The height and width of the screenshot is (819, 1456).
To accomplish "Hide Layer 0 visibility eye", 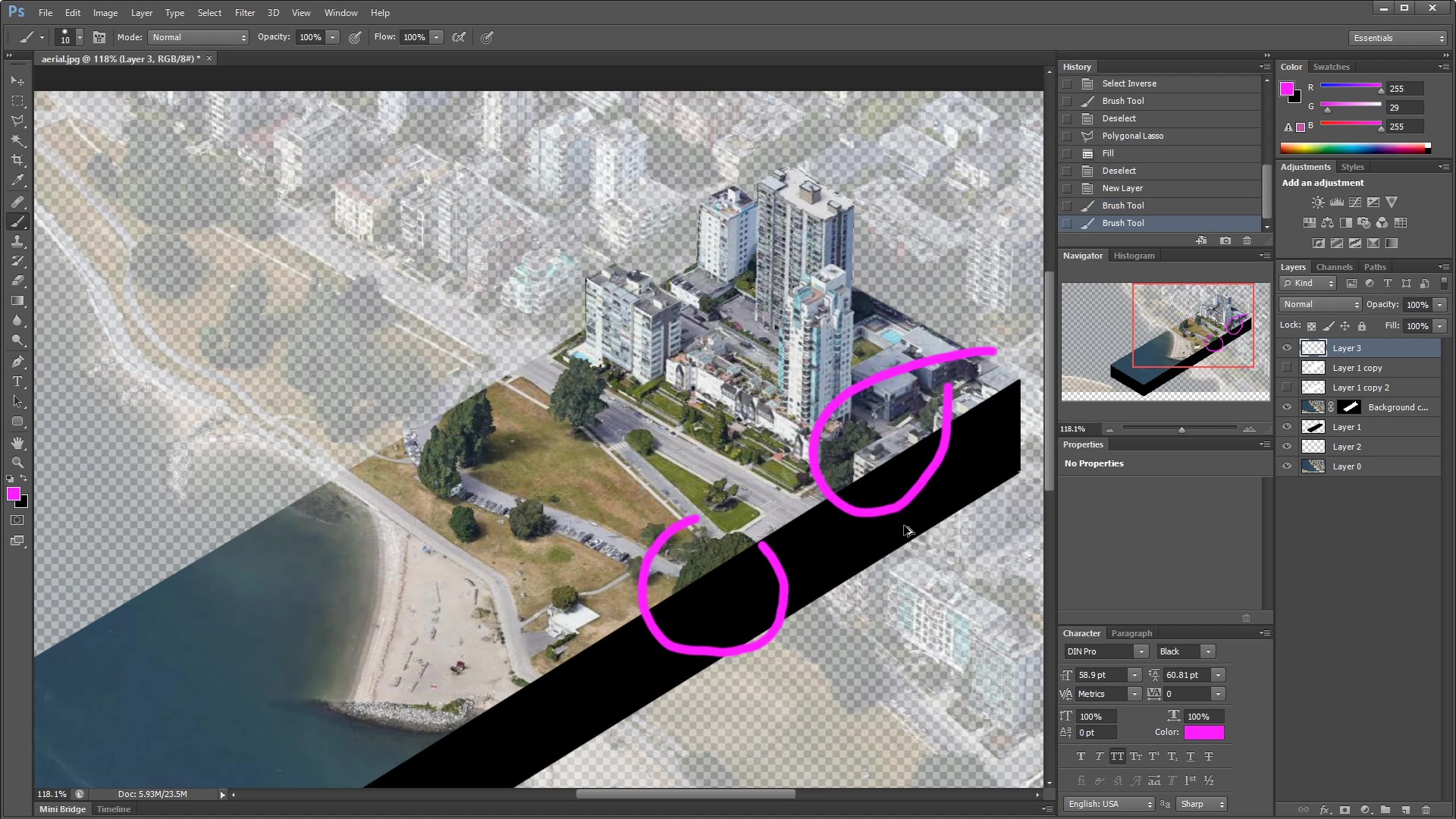I will pyautogui.click(x=1287, y=466).
